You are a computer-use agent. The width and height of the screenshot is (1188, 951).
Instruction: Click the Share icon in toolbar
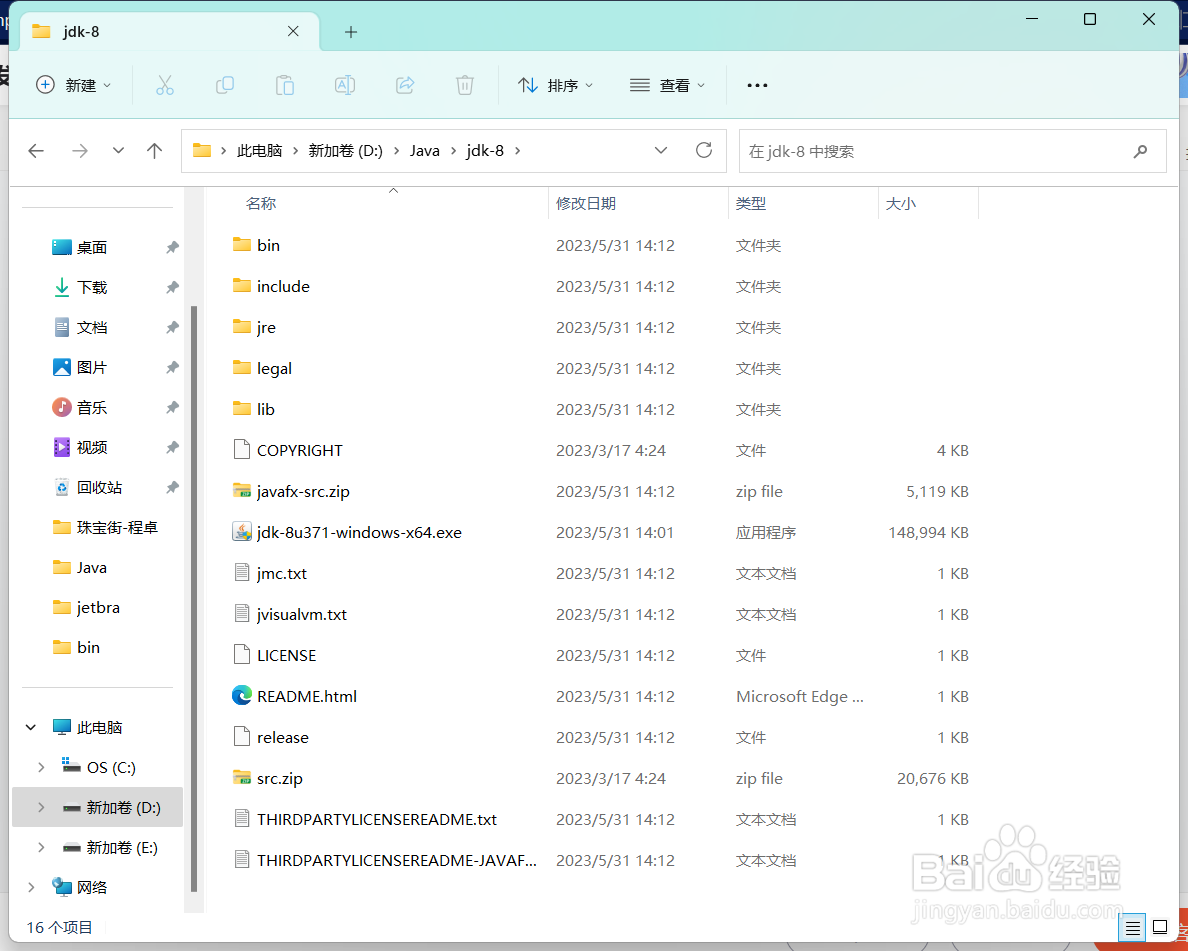tap(405, 86)
